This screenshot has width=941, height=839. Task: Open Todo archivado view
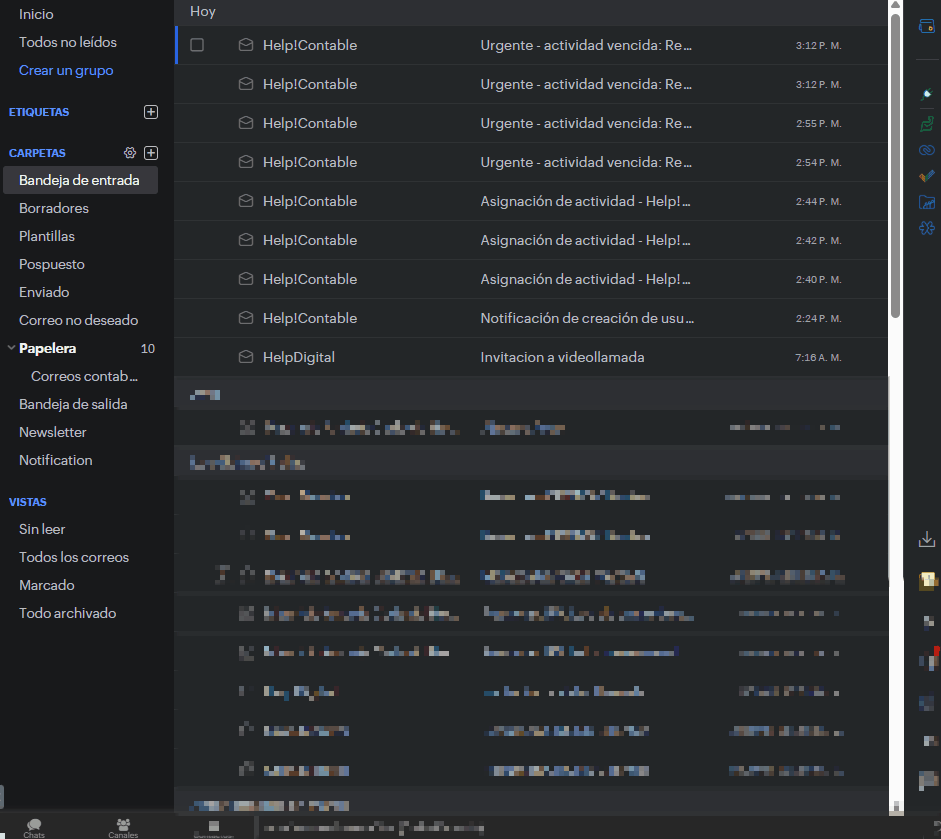[68, 613]
